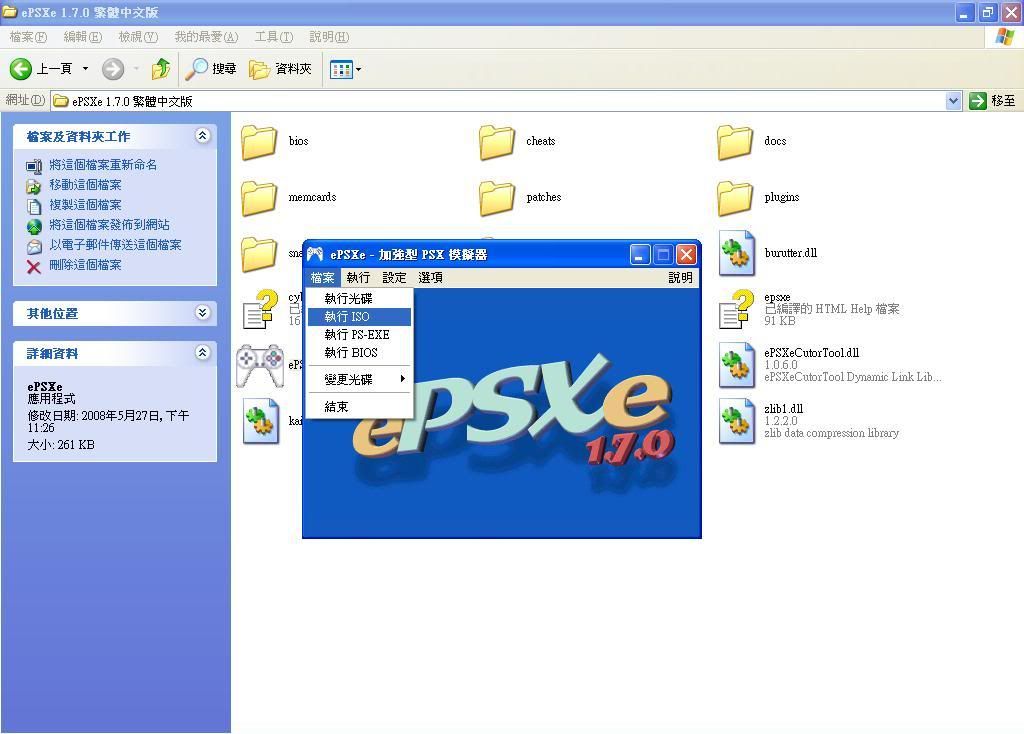Select the partly hidden sna folder icon
This screenshot has width=1024, height=734.
pos(259,253)
